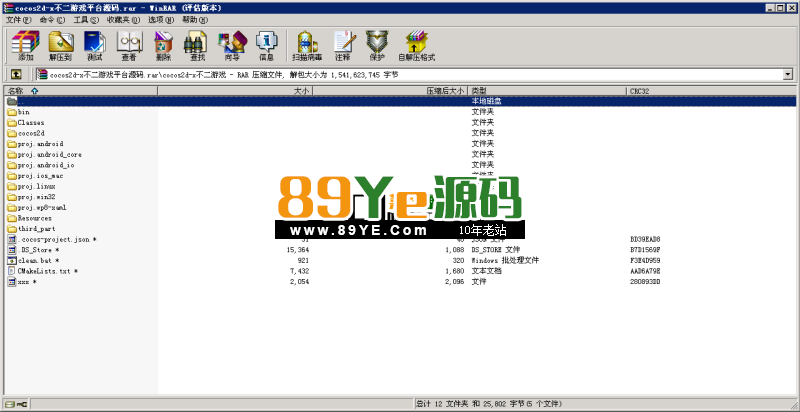This screenshot has height=412, width=800.
Task: Click the bin folder icon
Action: (12, 112)
